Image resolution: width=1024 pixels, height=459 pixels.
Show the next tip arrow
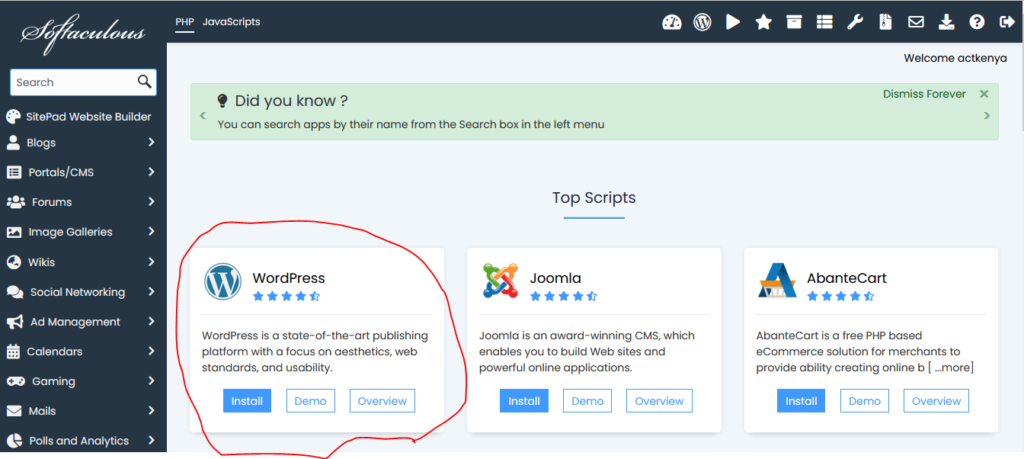(x=987, y=116)
